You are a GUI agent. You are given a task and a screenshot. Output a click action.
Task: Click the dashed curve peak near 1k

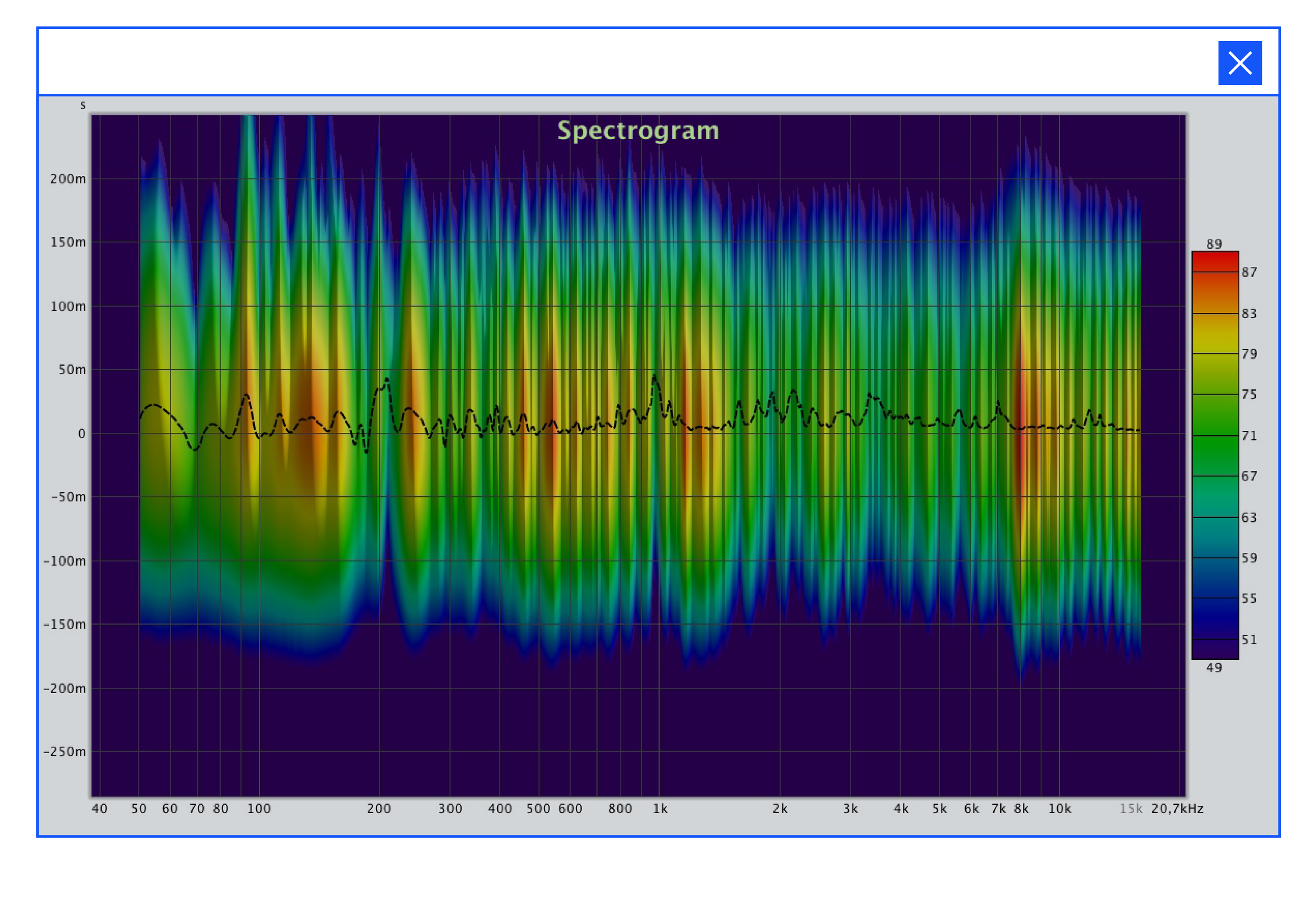point(655,376)
